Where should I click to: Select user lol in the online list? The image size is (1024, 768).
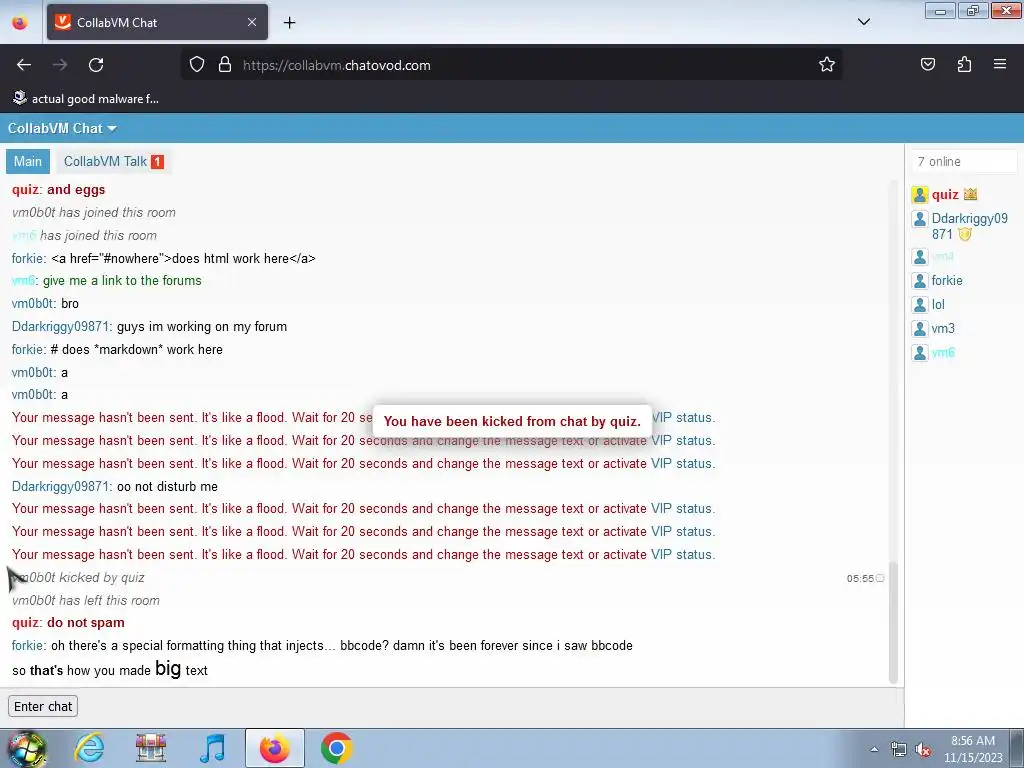click(x=938, y=305)
